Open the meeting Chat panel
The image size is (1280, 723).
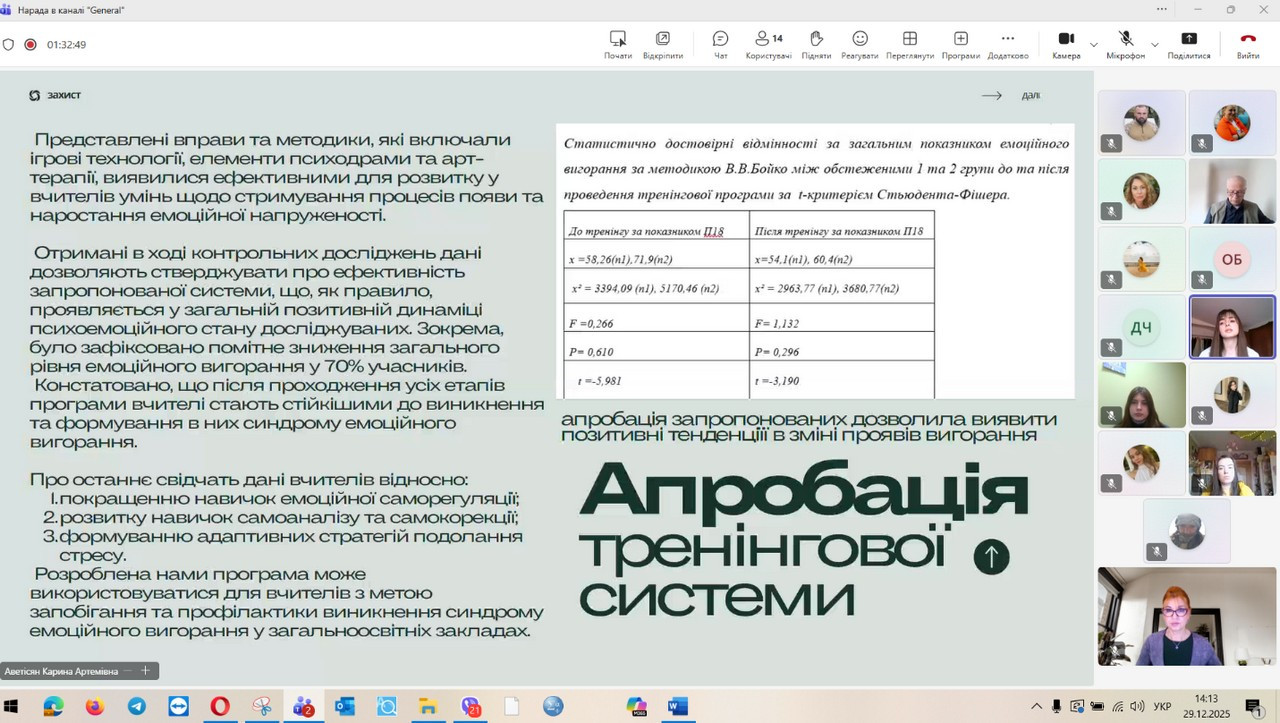pos(720,43)
